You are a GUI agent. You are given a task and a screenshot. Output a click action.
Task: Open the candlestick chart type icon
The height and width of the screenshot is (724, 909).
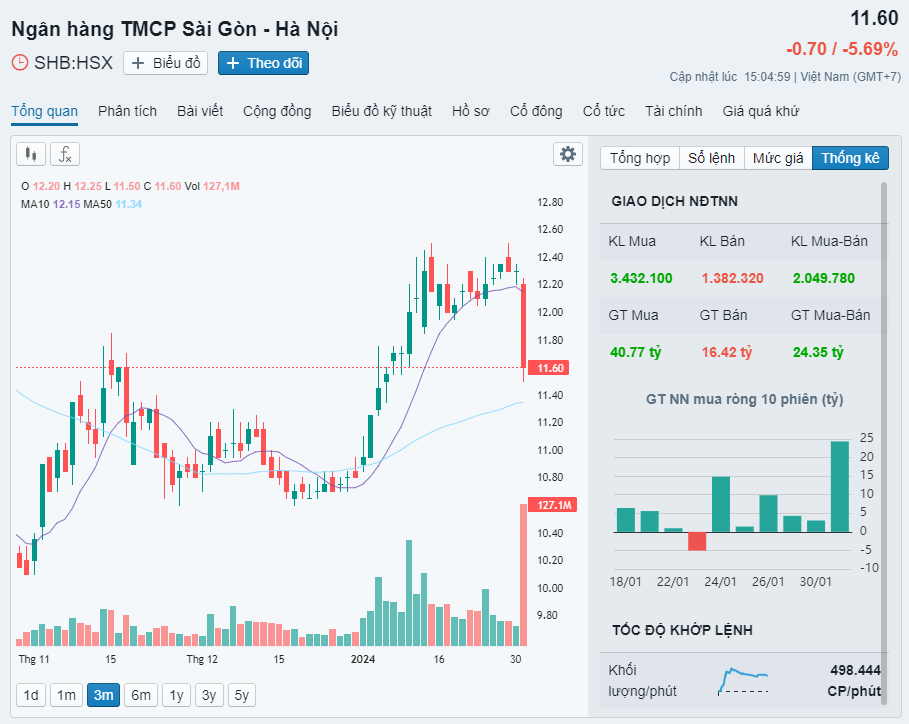pyautogui.click(x=31, y=154)
